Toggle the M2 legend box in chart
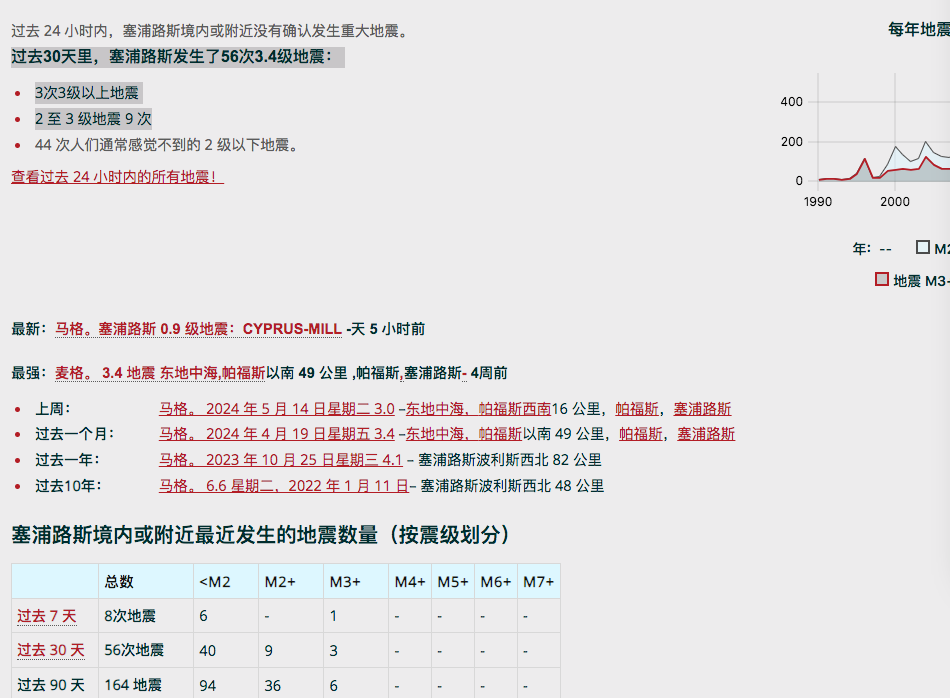 [x=922, y=248]
